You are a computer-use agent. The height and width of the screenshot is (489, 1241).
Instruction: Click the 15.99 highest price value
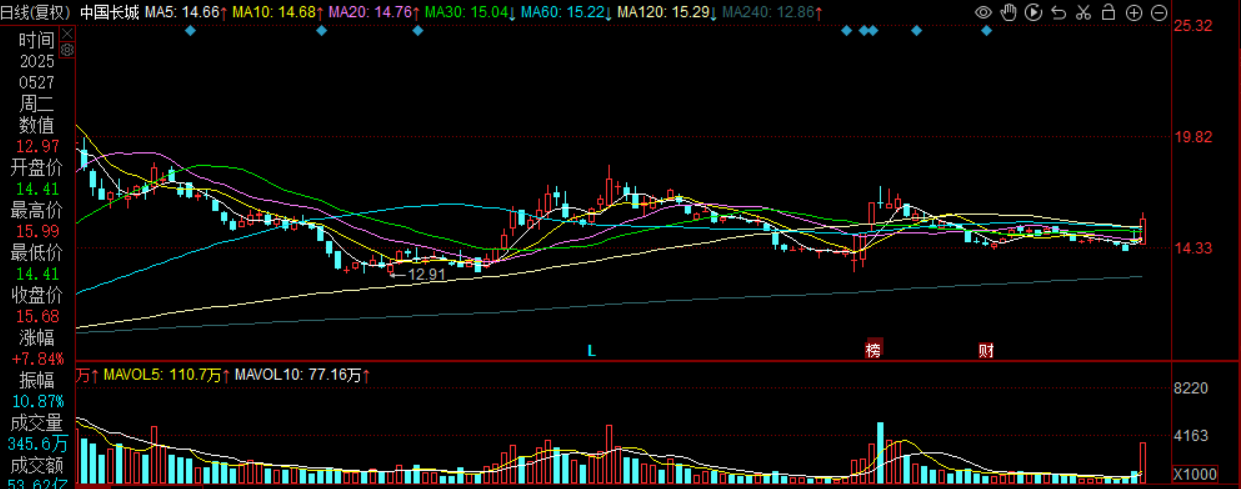pyautogui.click(x=36, y=231)
